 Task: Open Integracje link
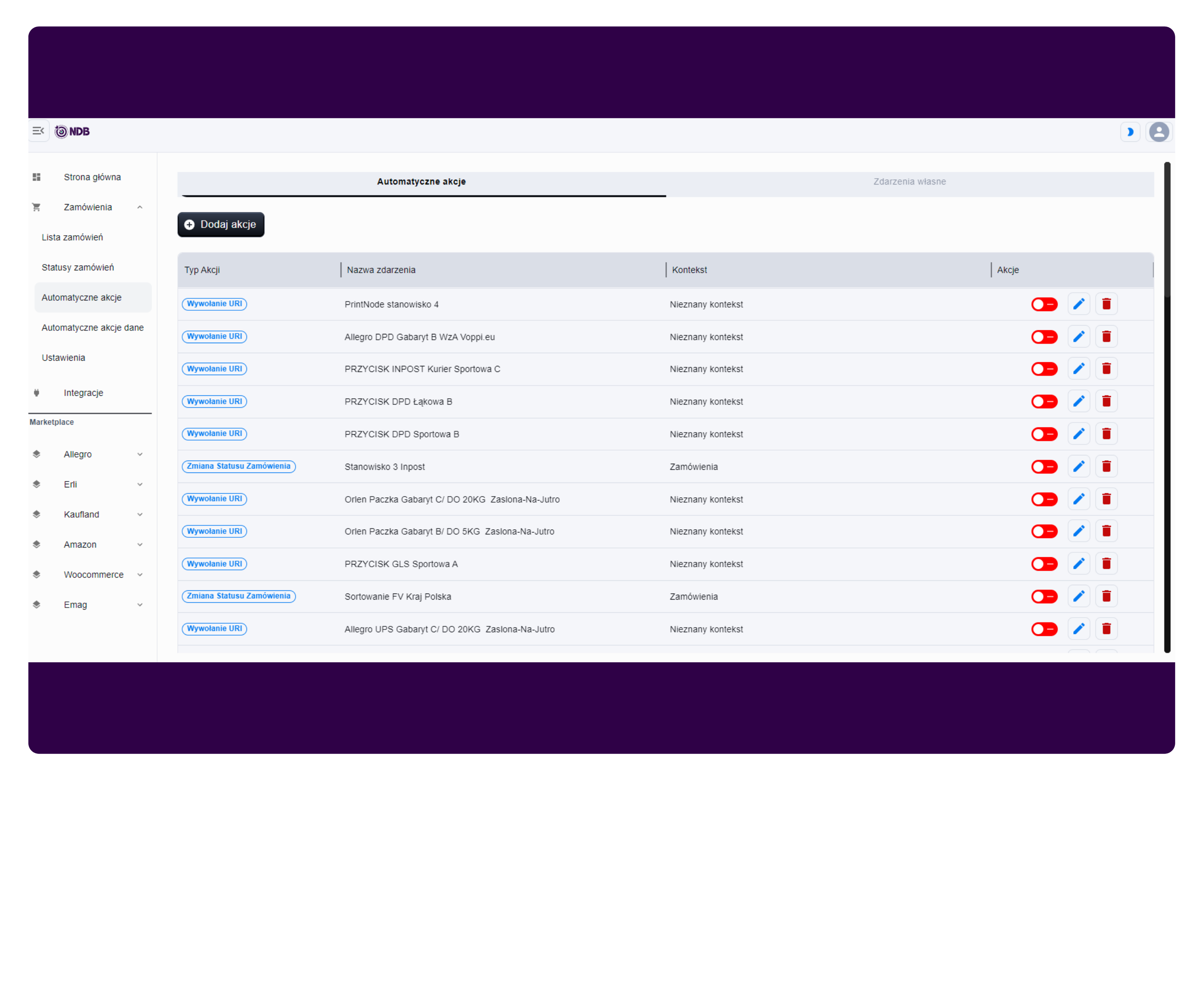coord(84,393)
